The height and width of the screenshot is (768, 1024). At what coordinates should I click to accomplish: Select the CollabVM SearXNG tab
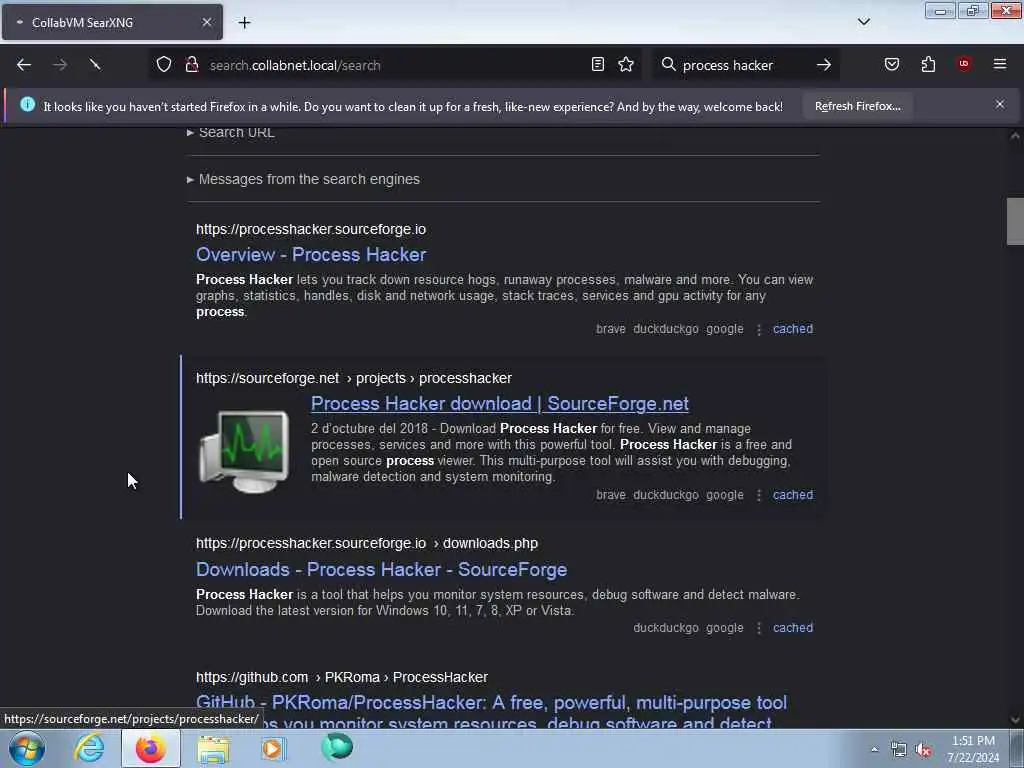(x=112, y=23)
